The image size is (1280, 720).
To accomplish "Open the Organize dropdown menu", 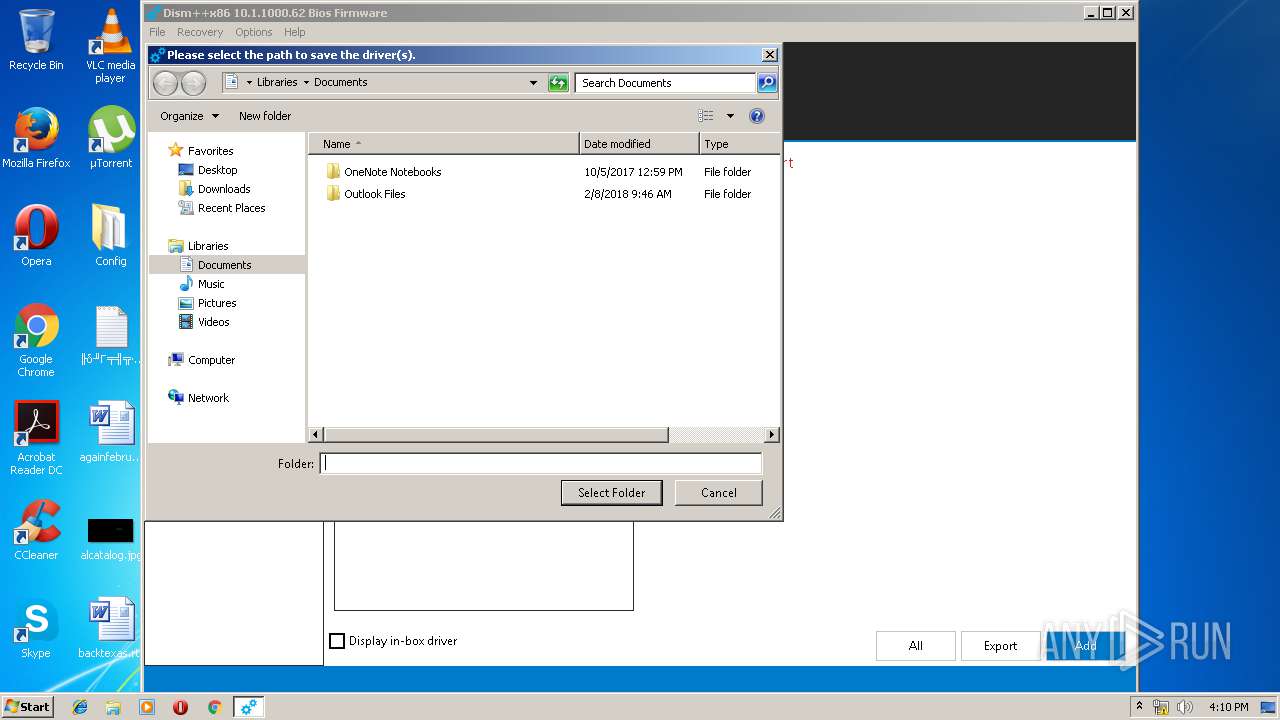I will pos(189,116).
